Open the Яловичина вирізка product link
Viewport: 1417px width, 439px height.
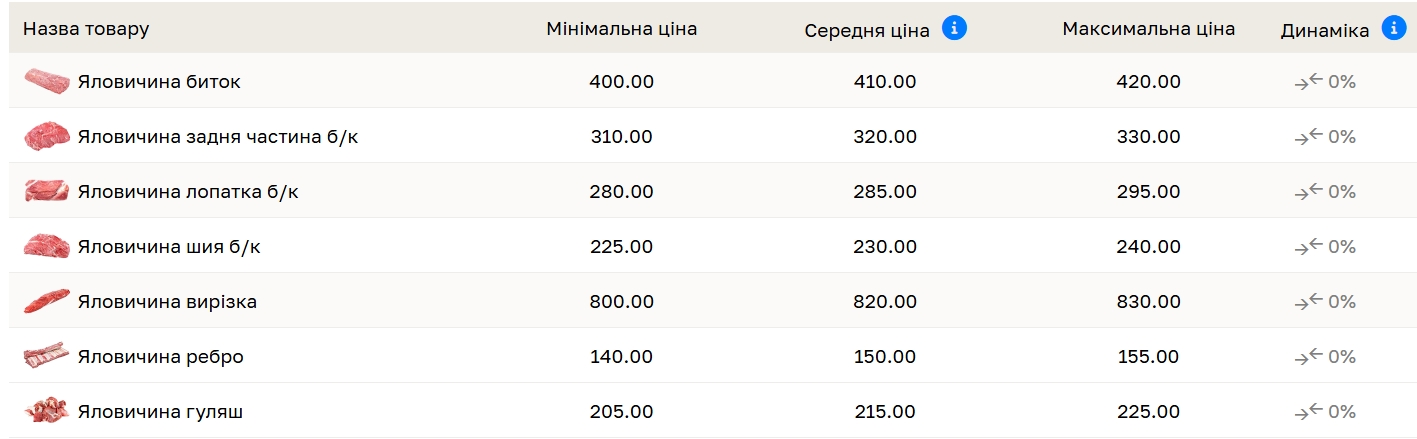[x=167, y=301]
